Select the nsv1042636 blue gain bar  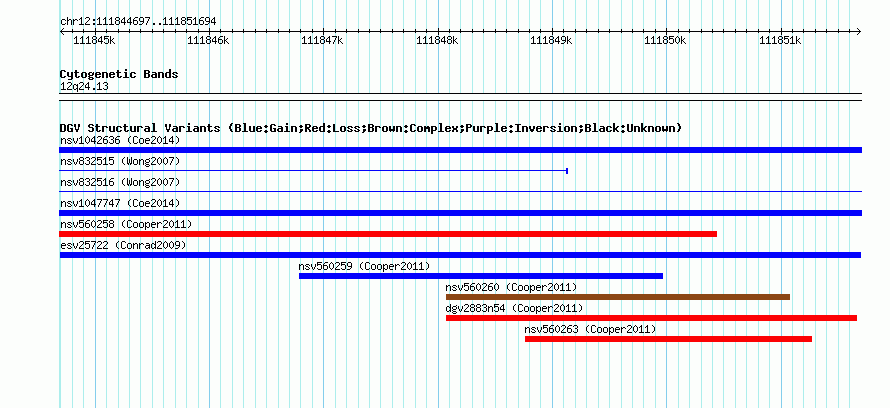coord(460,150)
